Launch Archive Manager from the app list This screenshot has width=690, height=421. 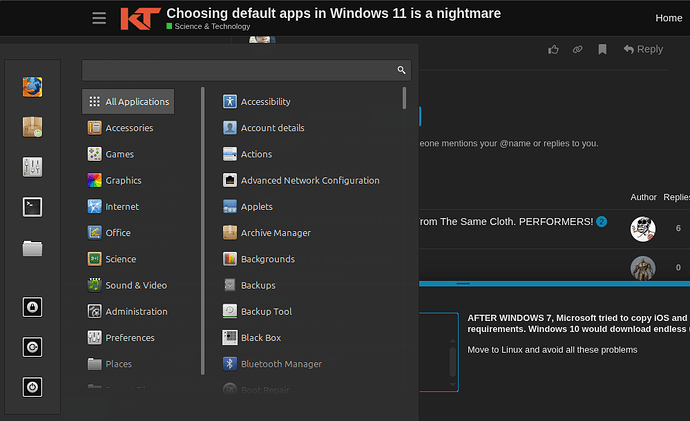click(x=274, y=233)
